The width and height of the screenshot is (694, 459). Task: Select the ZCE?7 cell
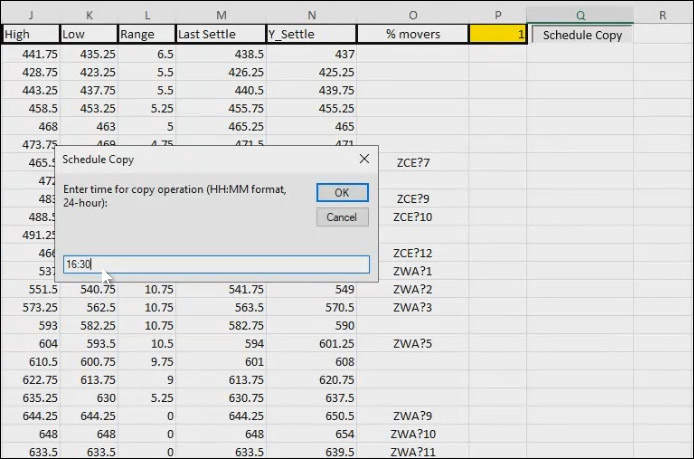click(x=413, y=162)
